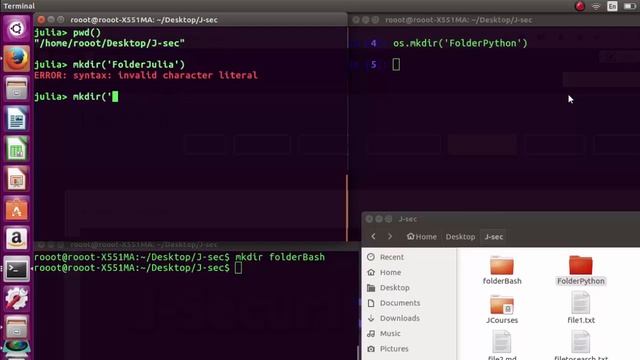
Task: Click the os.mkdir('FolderPython') code line
Action: pyautogui.click(x=460, y=43)
